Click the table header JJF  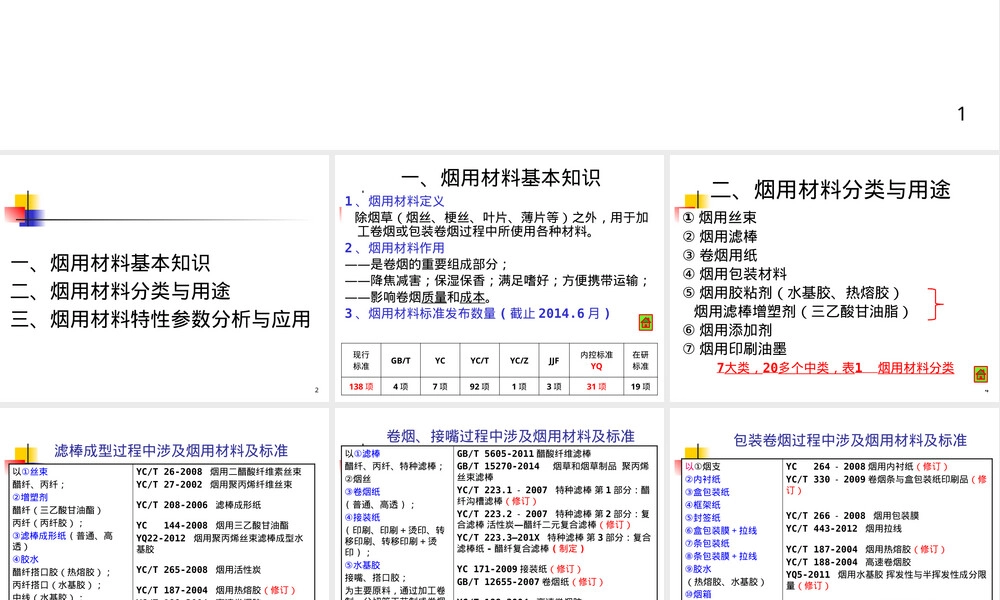554,360
